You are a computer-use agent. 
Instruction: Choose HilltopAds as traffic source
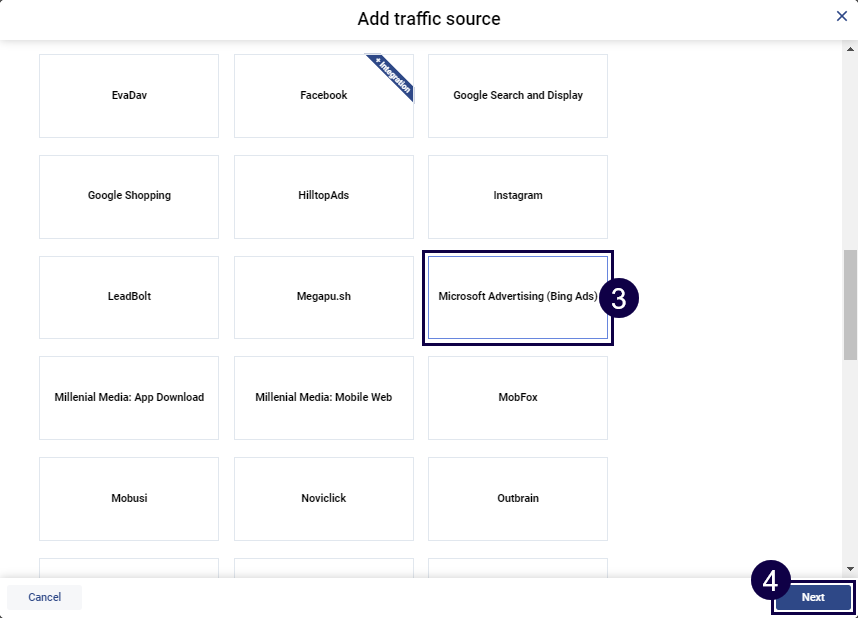tap(323, 196)
